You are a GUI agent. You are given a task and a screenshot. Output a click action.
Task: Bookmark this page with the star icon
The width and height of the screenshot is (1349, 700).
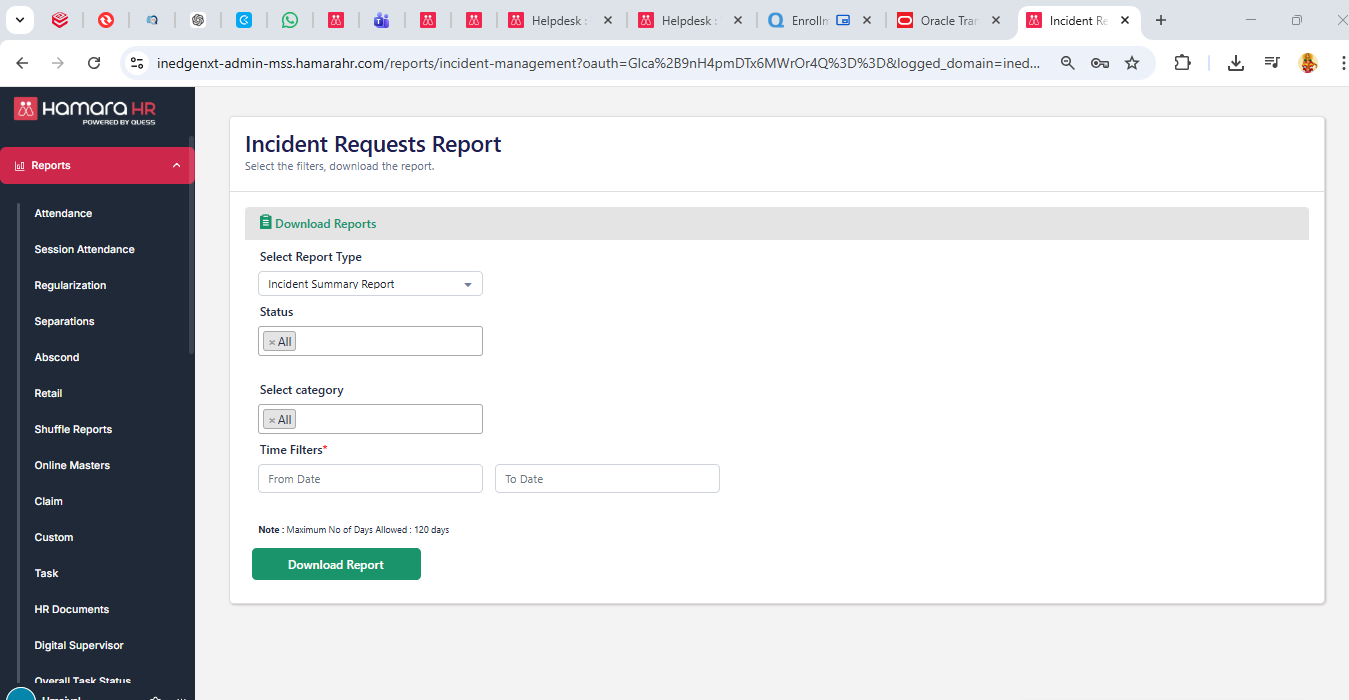click(1132, 63)
